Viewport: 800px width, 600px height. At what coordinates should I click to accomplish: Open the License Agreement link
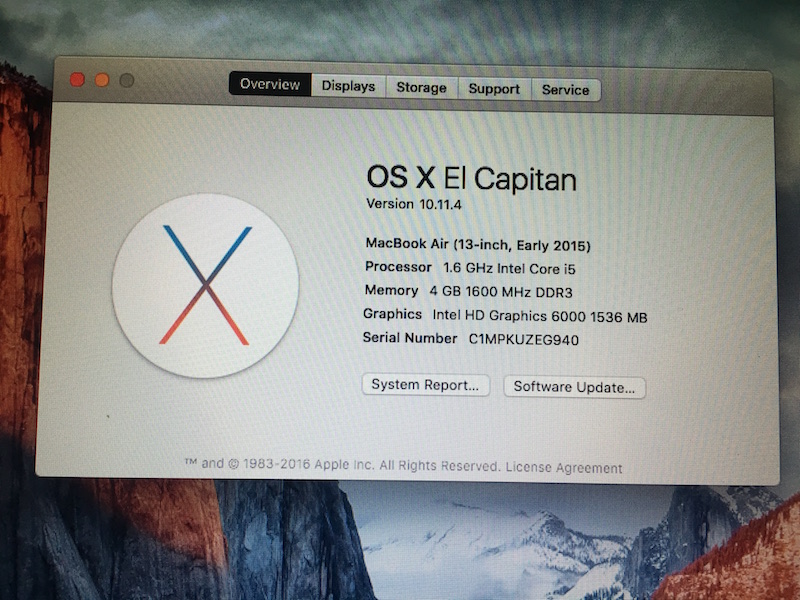click(564, 468)
